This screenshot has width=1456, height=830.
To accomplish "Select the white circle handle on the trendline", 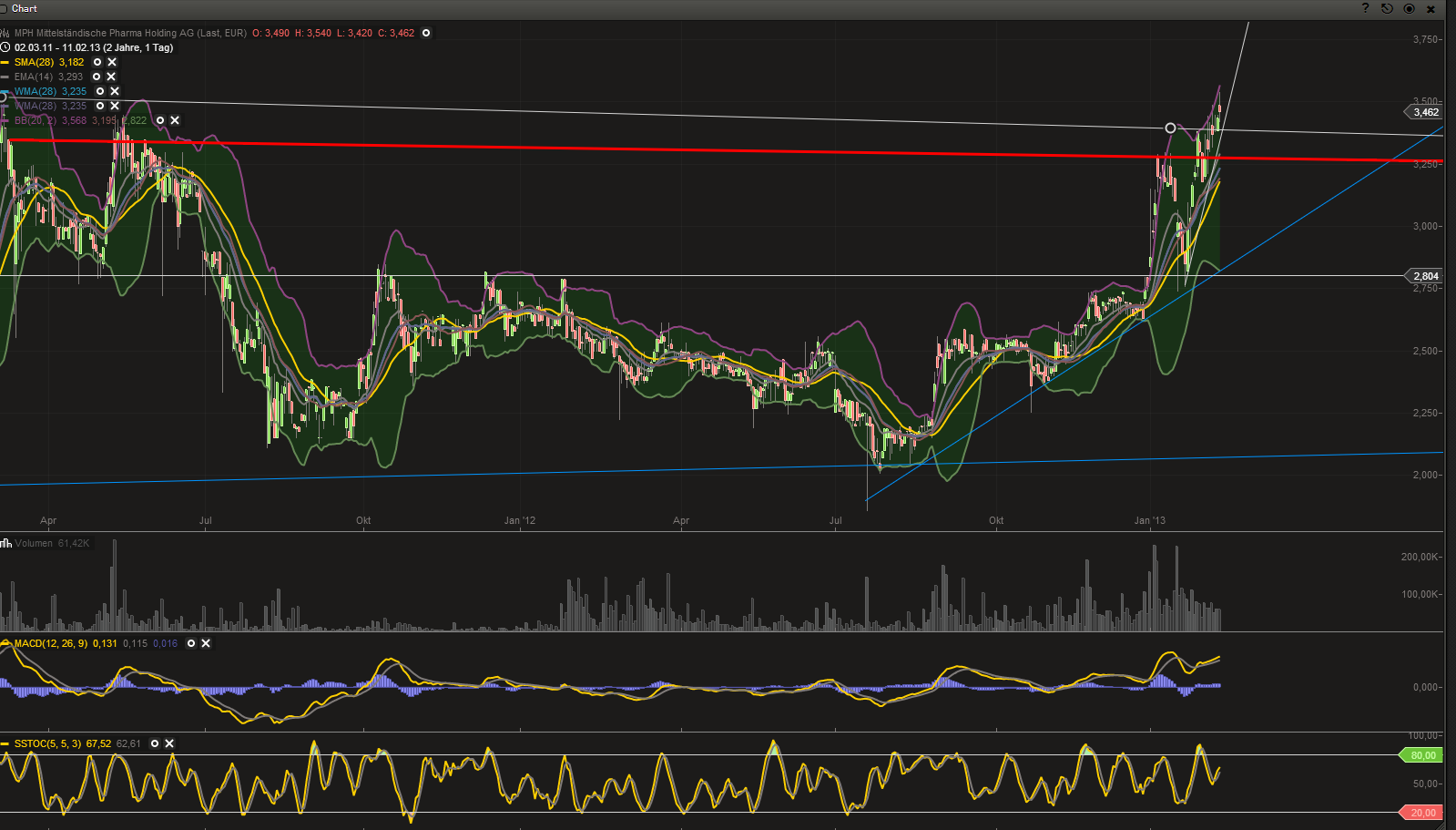I will [x=1170, y=128].
